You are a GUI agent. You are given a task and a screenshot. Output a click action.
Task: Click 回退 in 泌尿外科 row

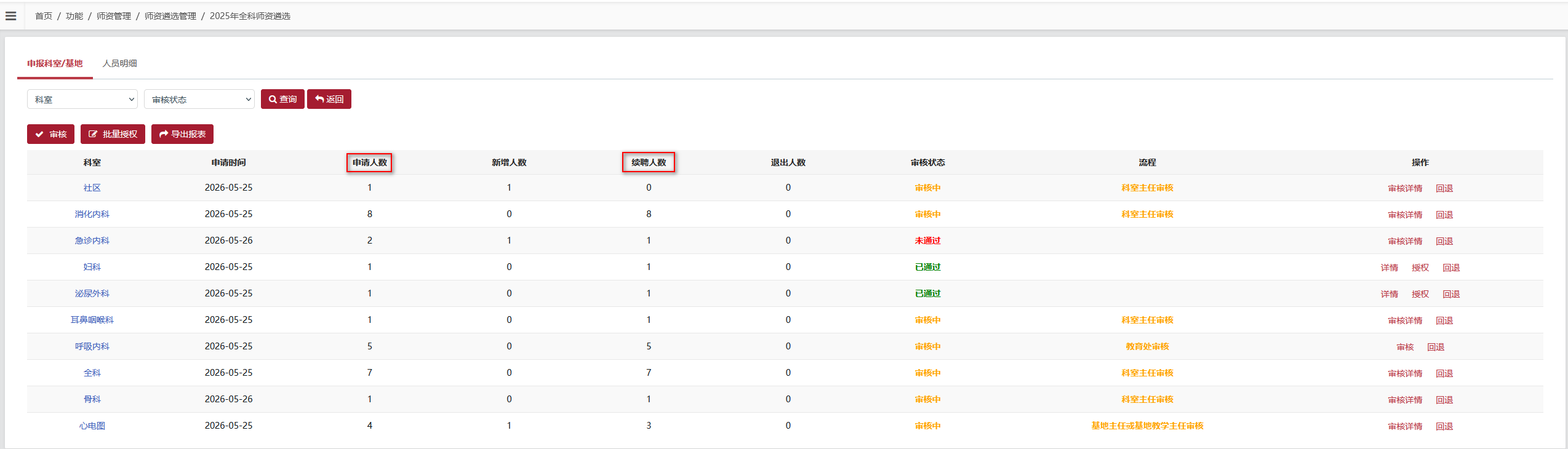[1451, 294]
